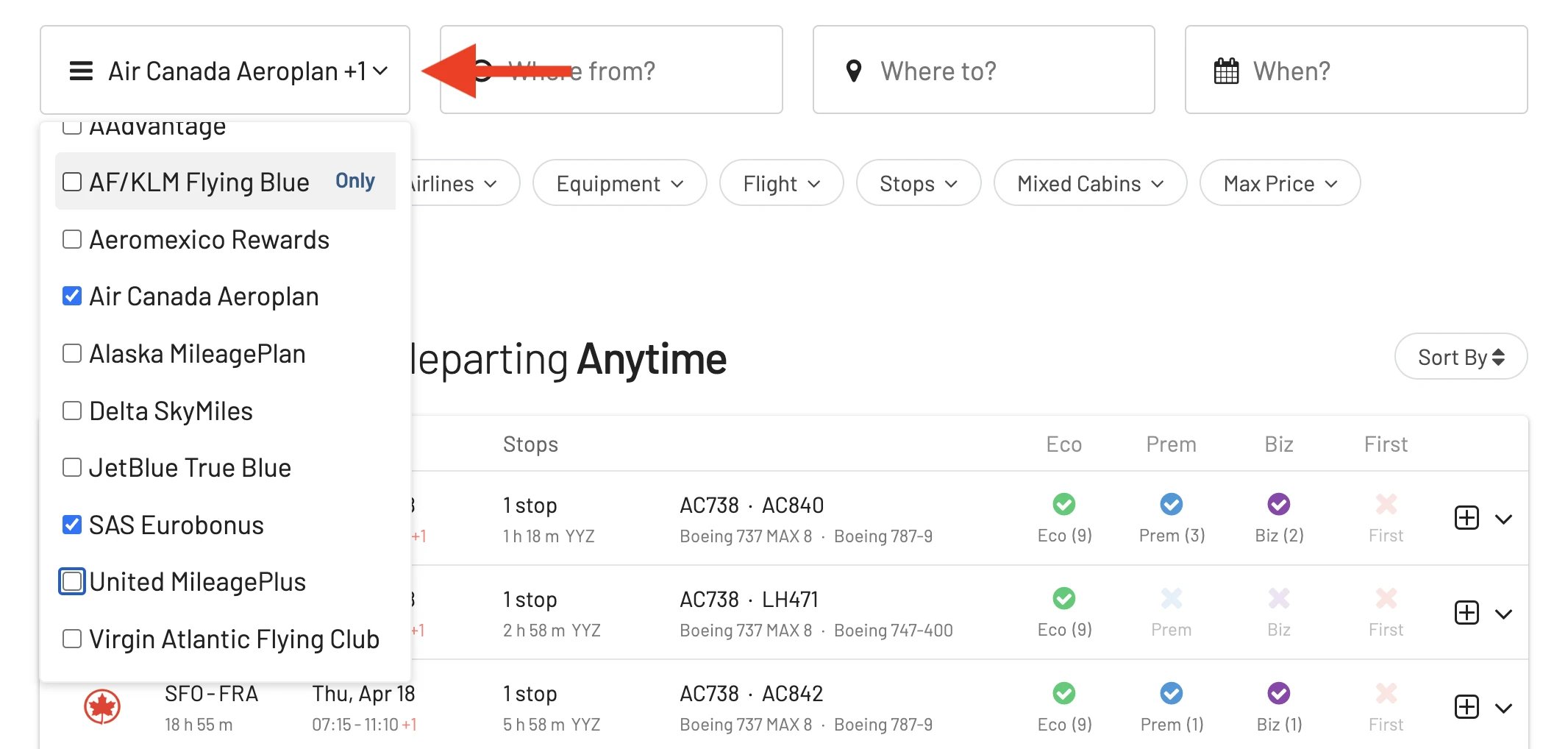This screenshot has width=1568, height=749.
Task: Check the Virgin Atlantic Flying Club checkbox
Action: pyautogui.click(x=72, y=639)
